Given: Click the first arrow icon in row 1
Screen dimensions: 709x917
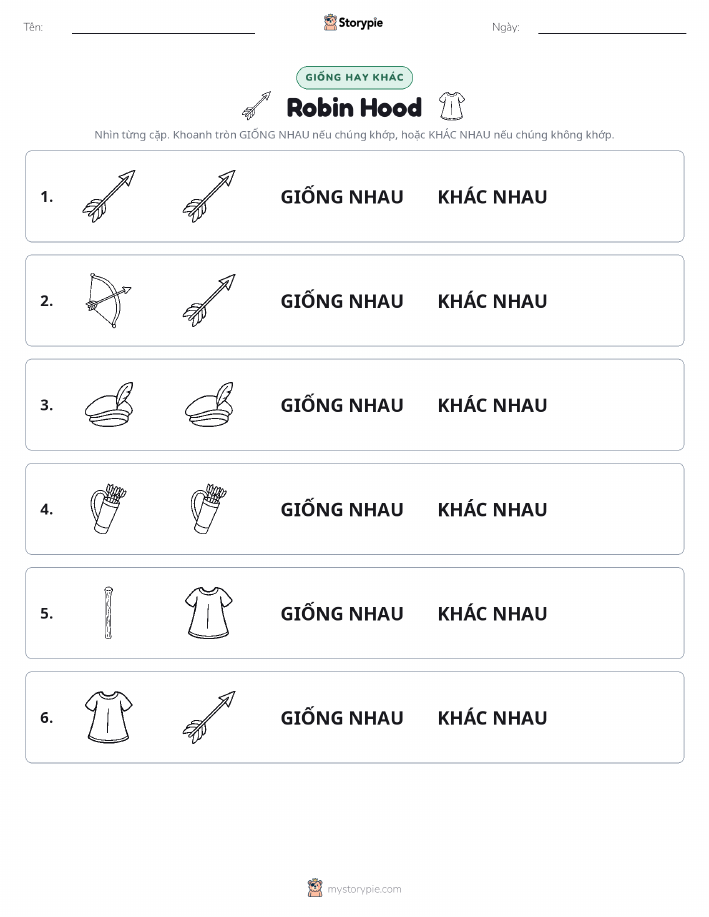Looking at the screenshot, I should click(x=109, y=196).
